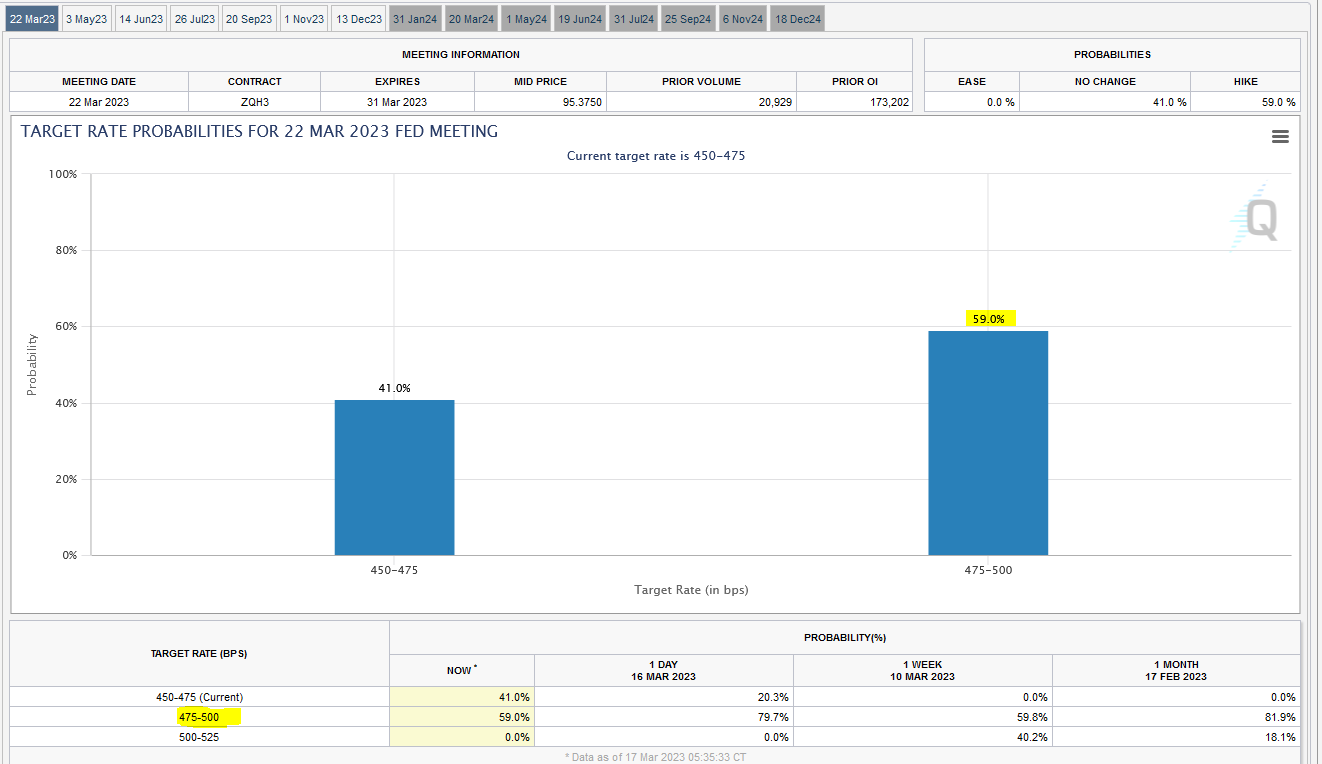
Task: Click the highlighted 59.0% bar label
Action: (990, 319)
